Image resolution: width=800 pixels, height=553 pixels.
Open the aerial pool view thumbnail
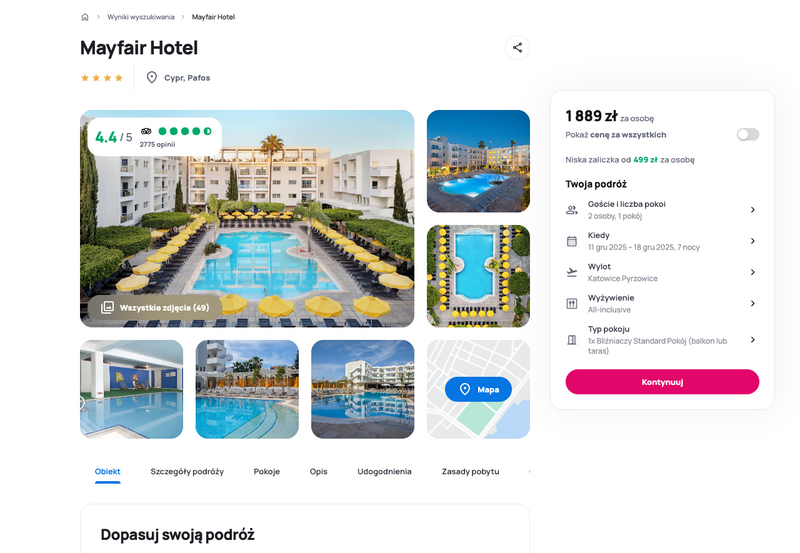(x=478, y=276)
